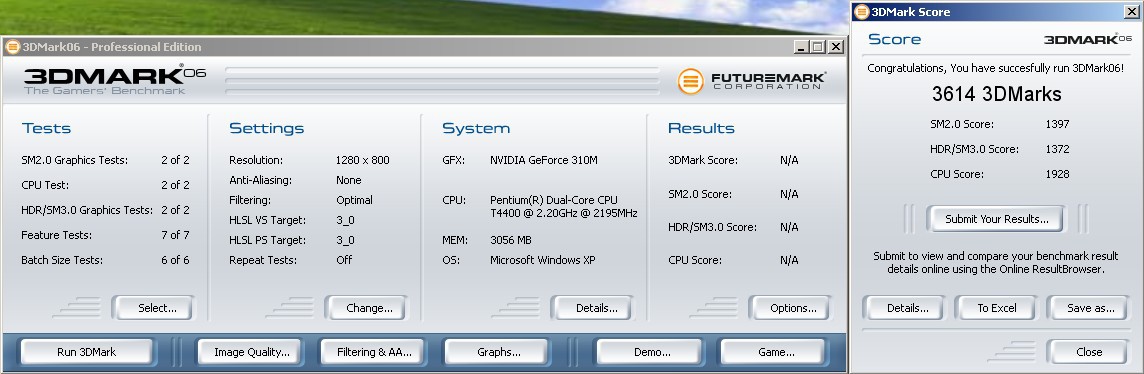1144x374 pixels.
Task: Click Filtering value Optimal
Action: click(355, 200)
